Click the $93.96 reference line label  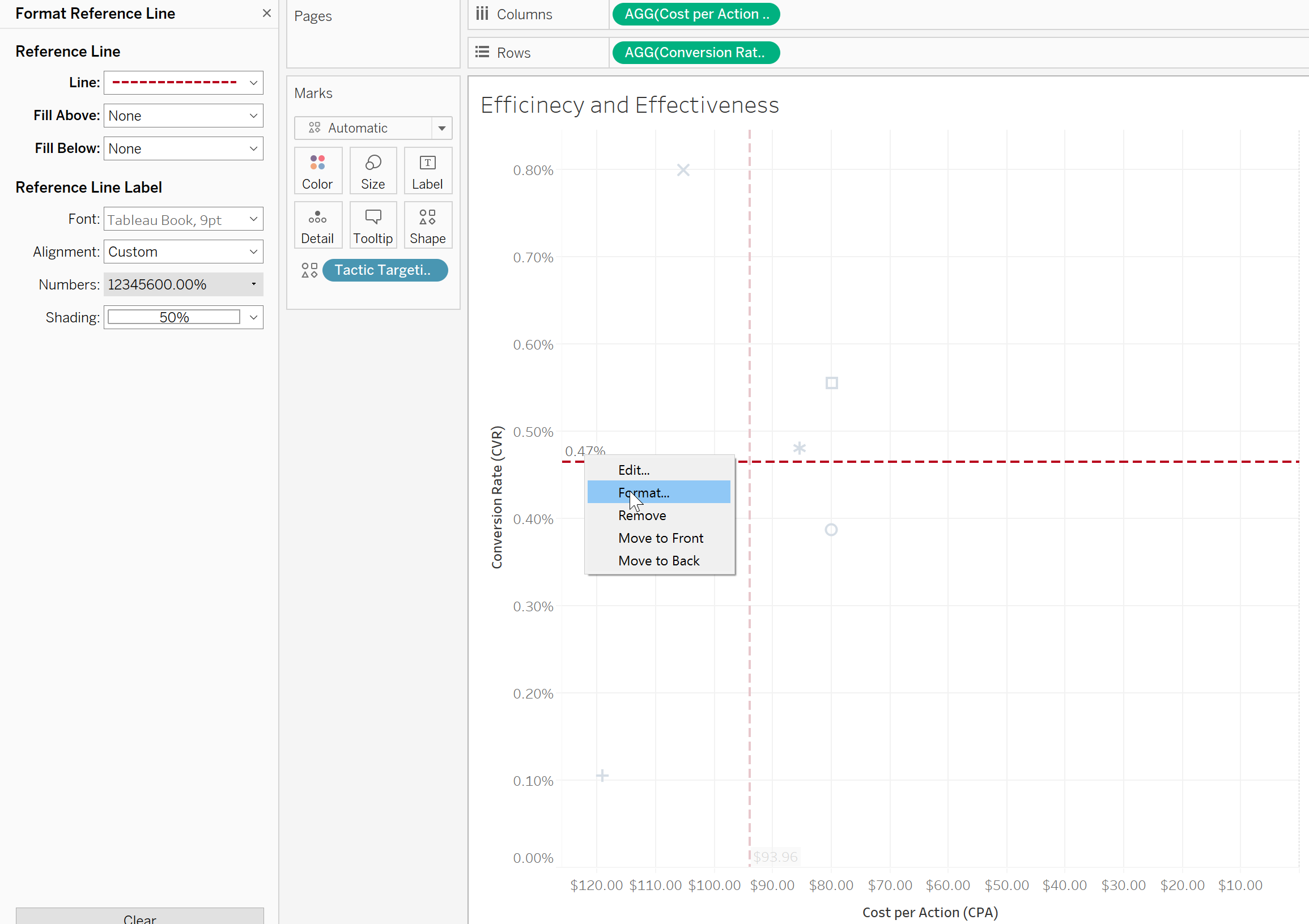(x=775, y=857)
